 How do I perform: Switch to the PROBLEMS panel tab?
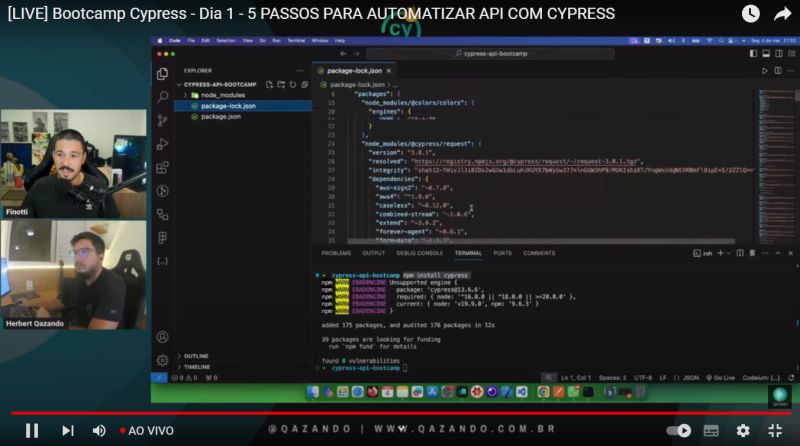pos(336,253)
